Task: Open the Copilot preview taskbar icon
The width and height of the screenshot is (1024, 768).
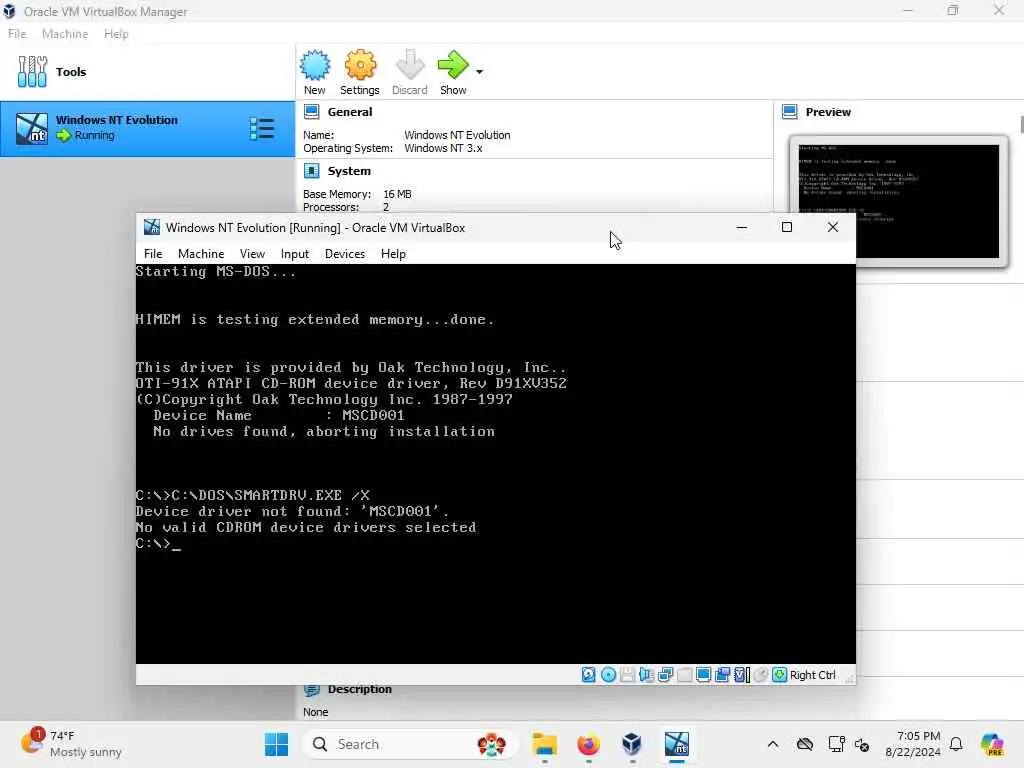Action: (992, 744)
